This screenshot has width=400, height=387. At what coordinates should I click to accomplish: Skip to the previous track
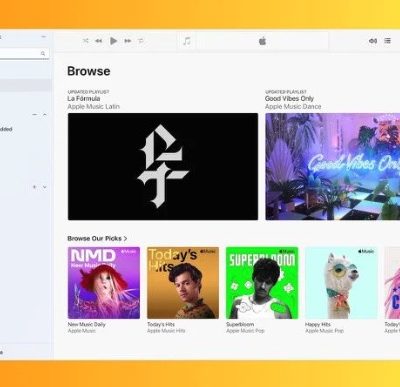[x=99, y=41]
